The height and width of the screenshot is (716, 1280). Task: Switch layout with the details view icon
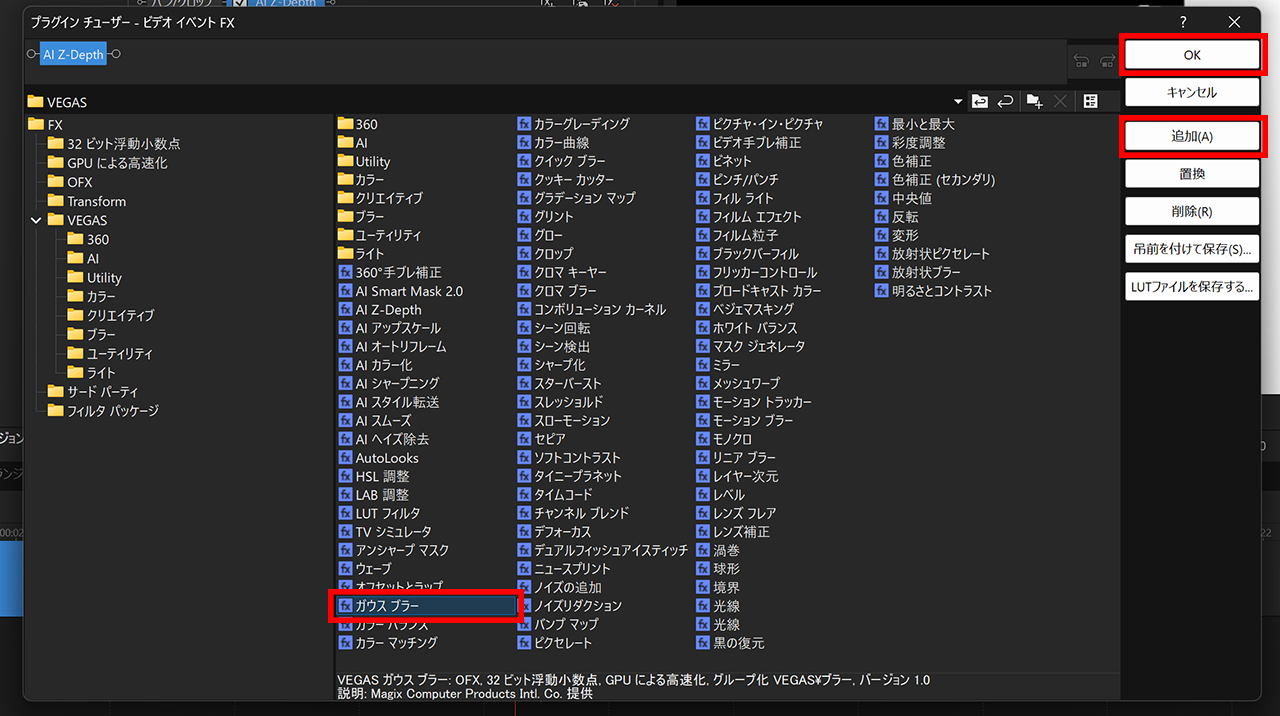pyautogui.click(x=1090, y=101)
